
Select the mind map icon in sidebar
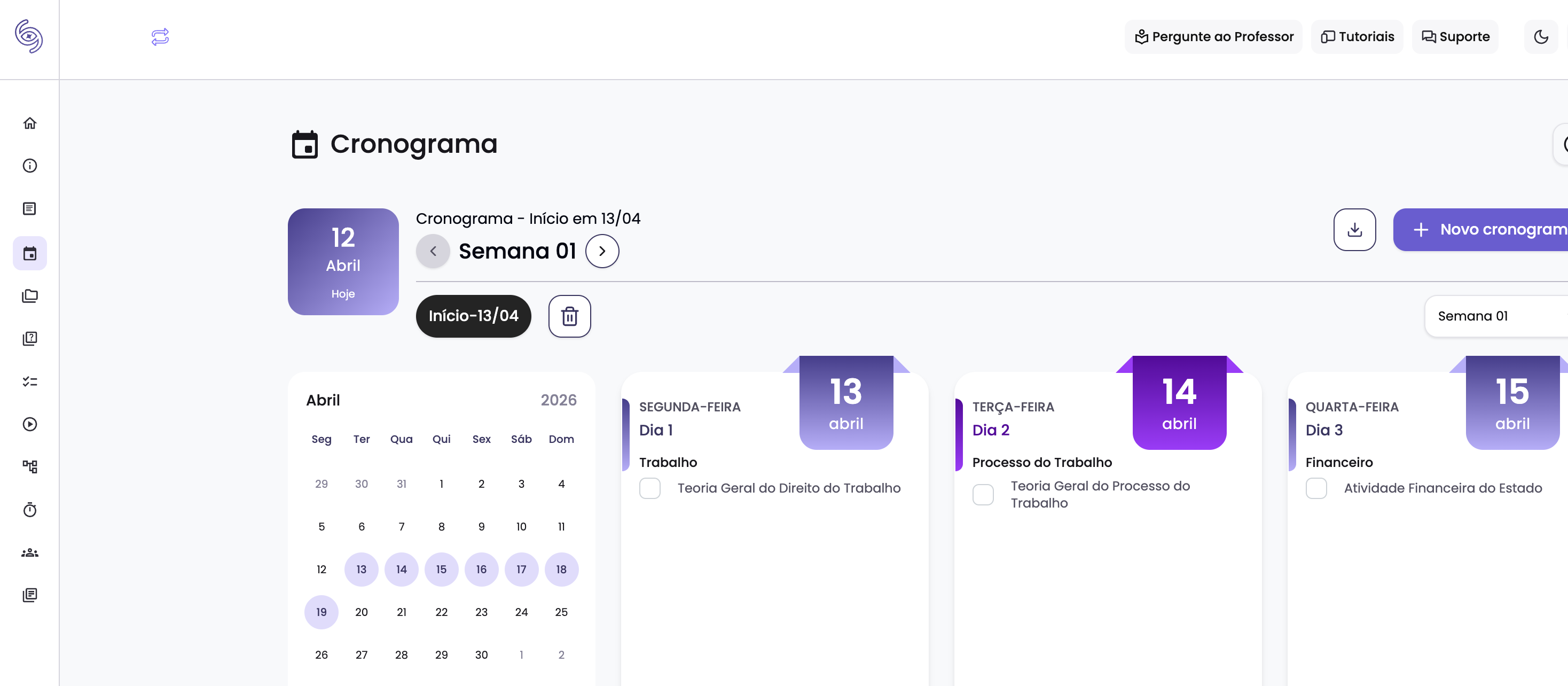(29, 467)
